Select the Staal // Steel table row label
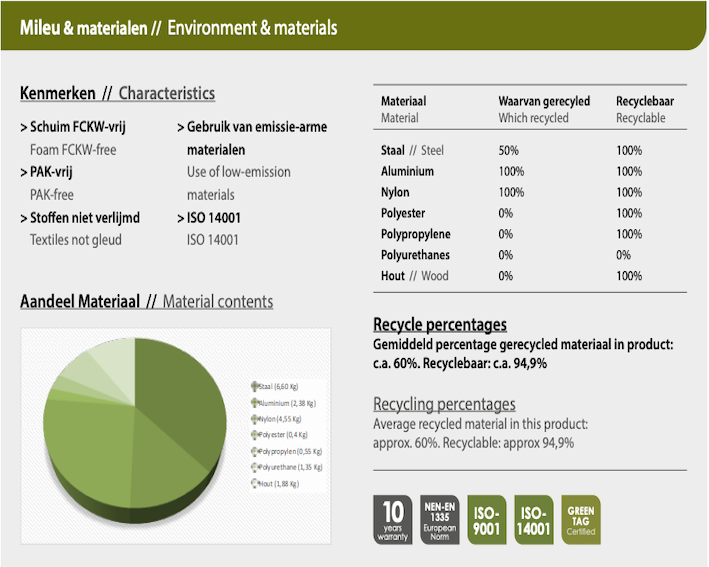 412,150
